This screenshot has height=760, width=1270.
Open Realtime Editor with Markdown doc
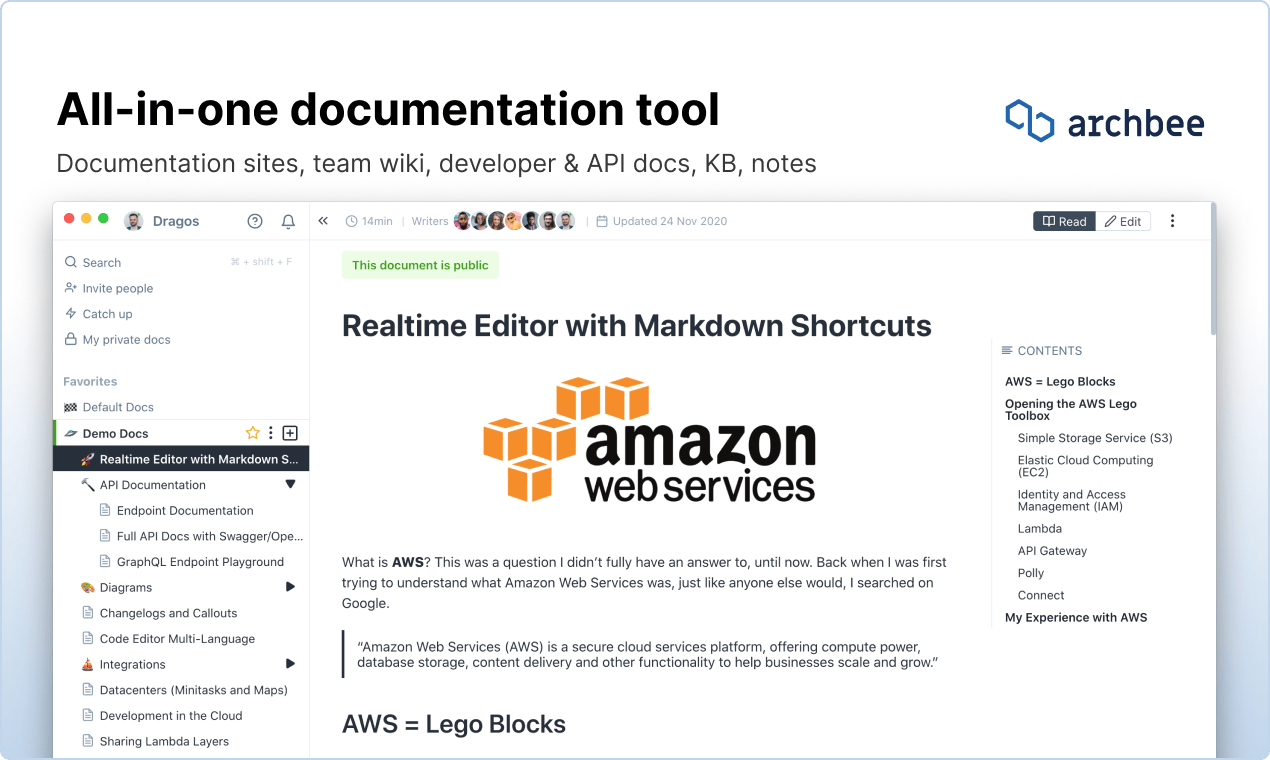pyautogui.click(x=181, y=460)
